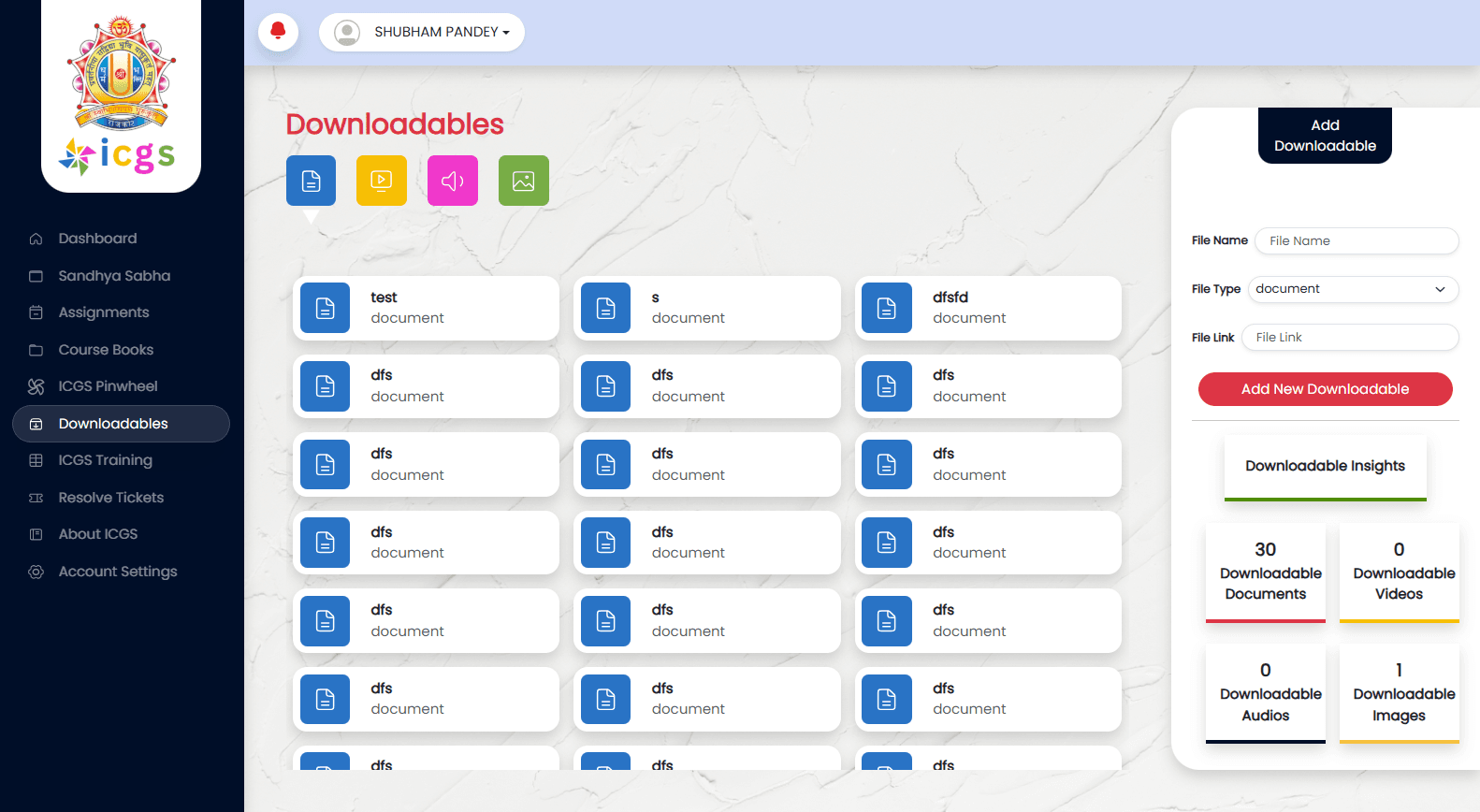
Task: Open the Downloadable Images insight card
Action: [x=1399, y=693]
